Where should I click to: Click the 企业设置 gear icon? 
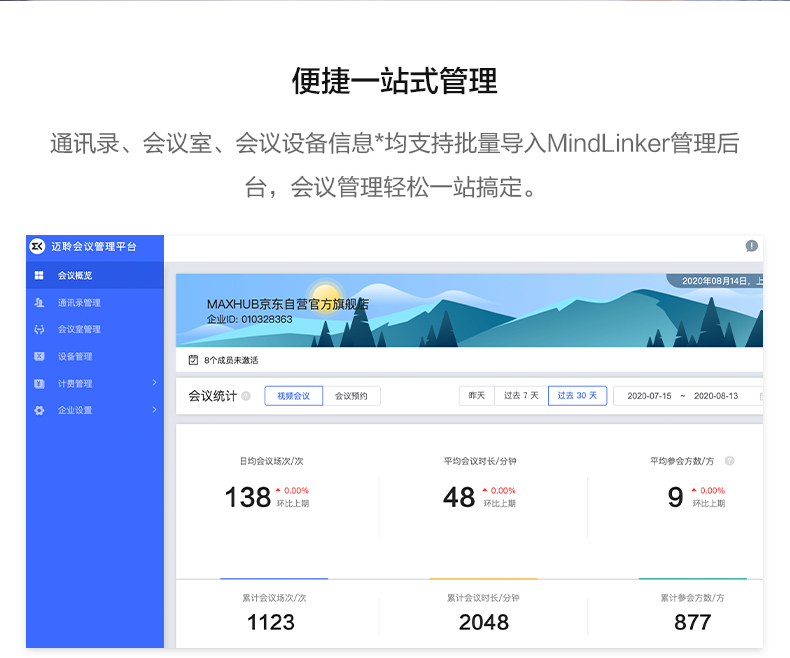pyautogui.click(x=39, y=410)
